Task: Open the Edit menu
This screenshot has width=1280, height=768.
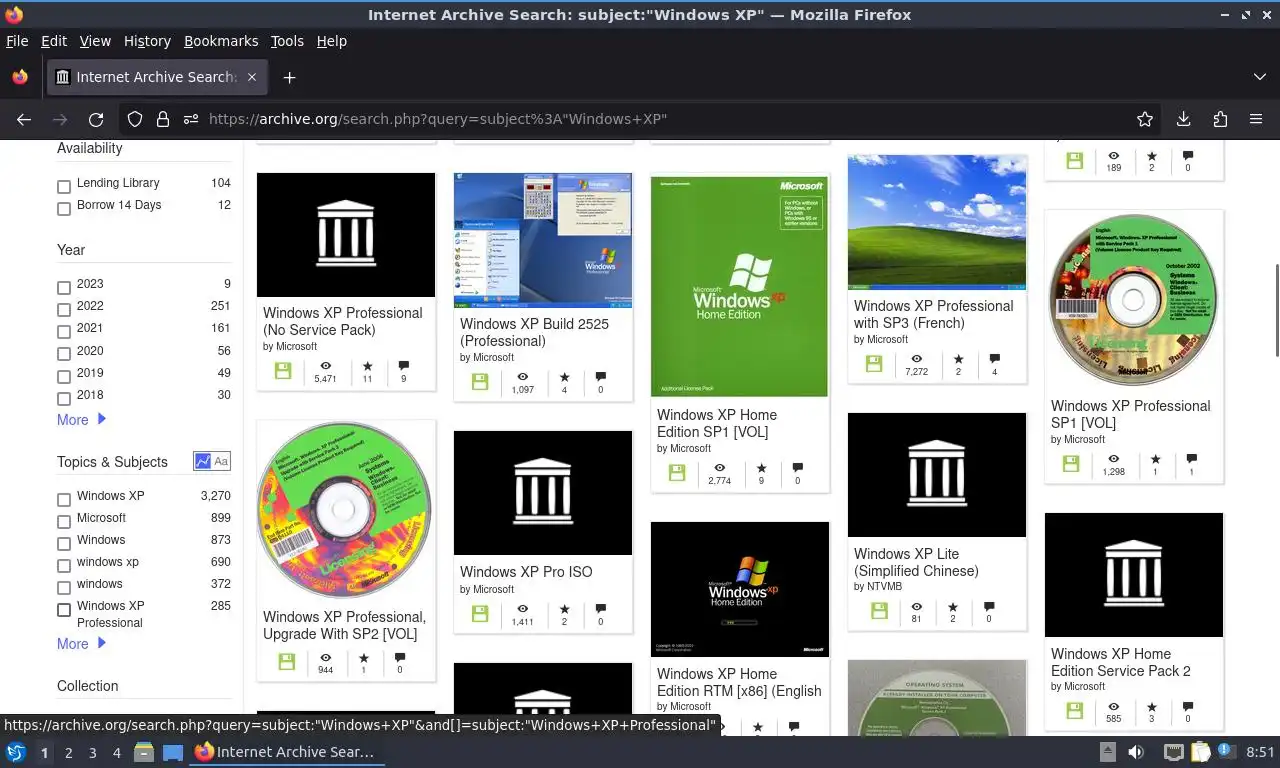Action: 54,41
